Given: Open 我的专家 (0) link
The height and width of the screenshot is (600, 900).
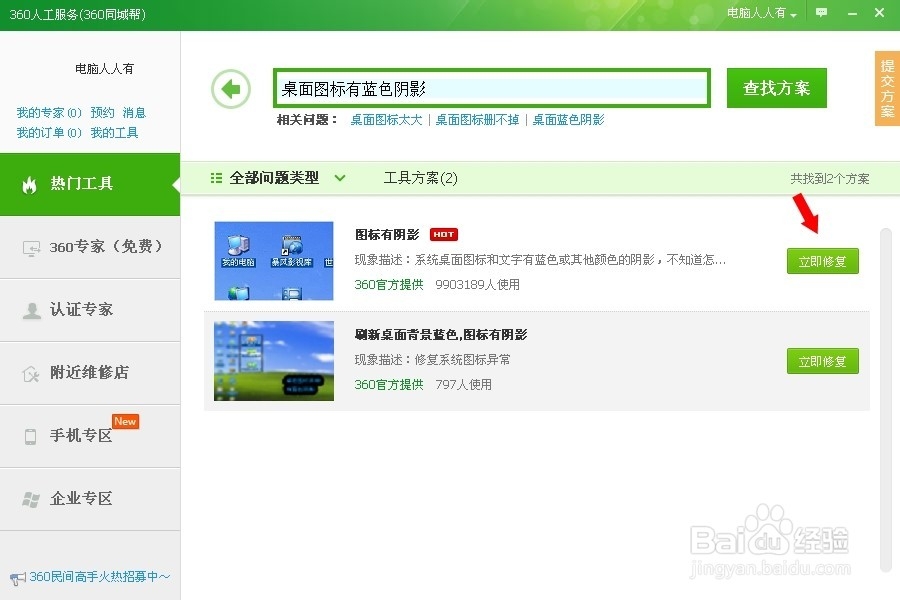Looking at the screenshot, I should [x=49, y=113].
